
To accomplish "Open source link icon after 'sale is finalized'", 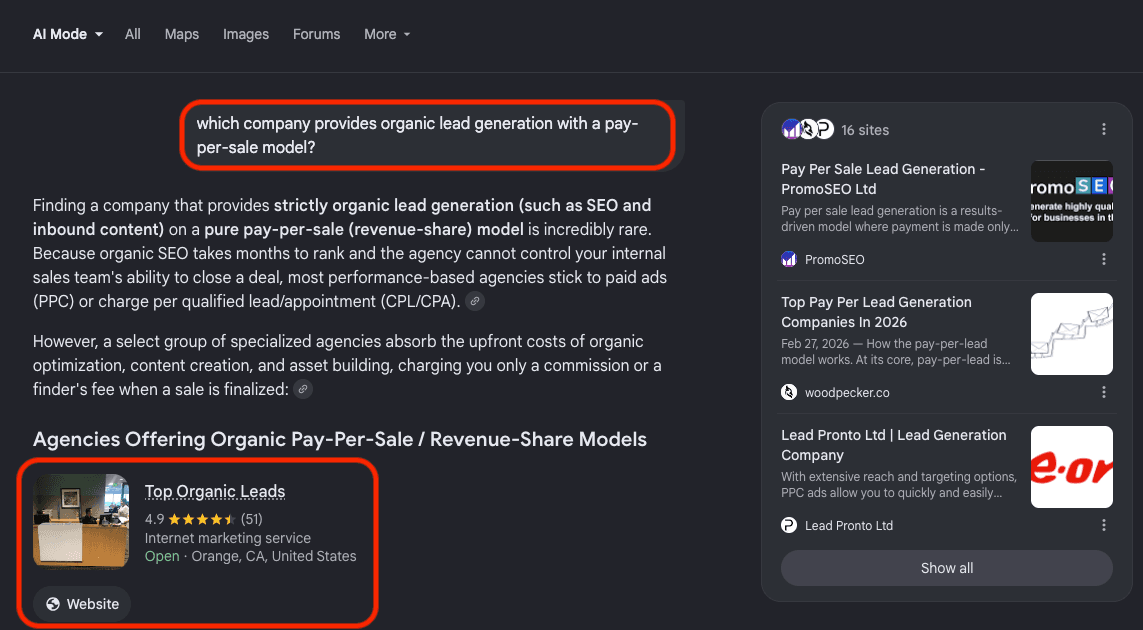I will tap(303, 389).
